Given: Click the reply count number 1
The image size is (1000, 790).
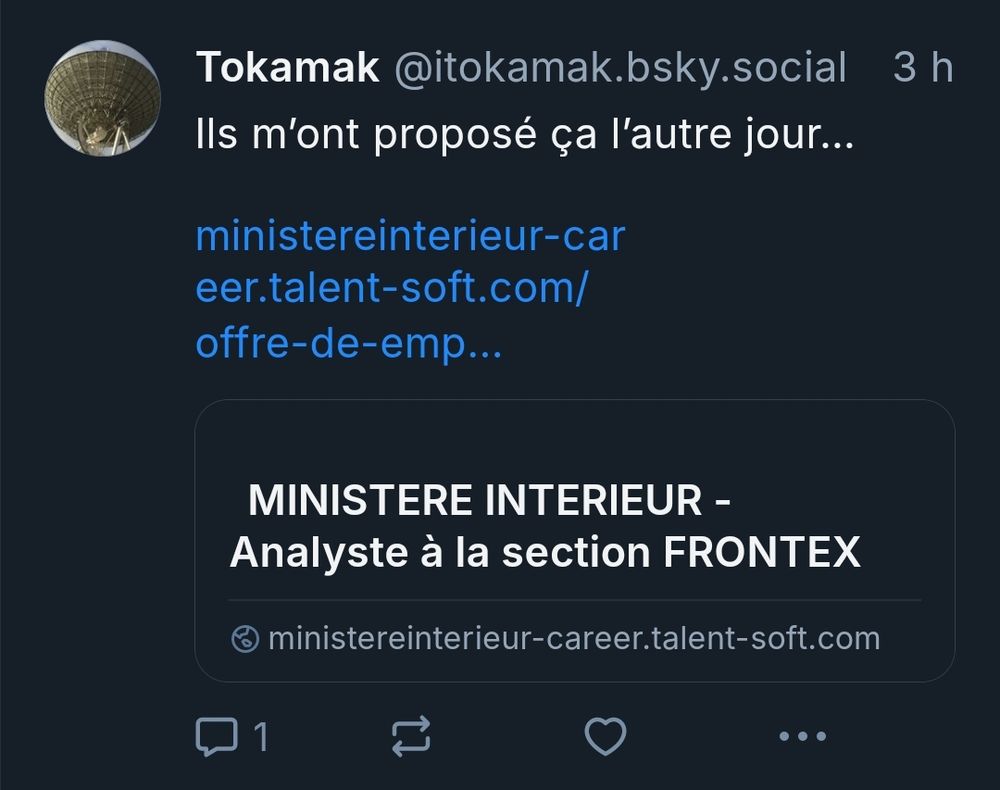Looking at the screenshot, I should 261,738.
